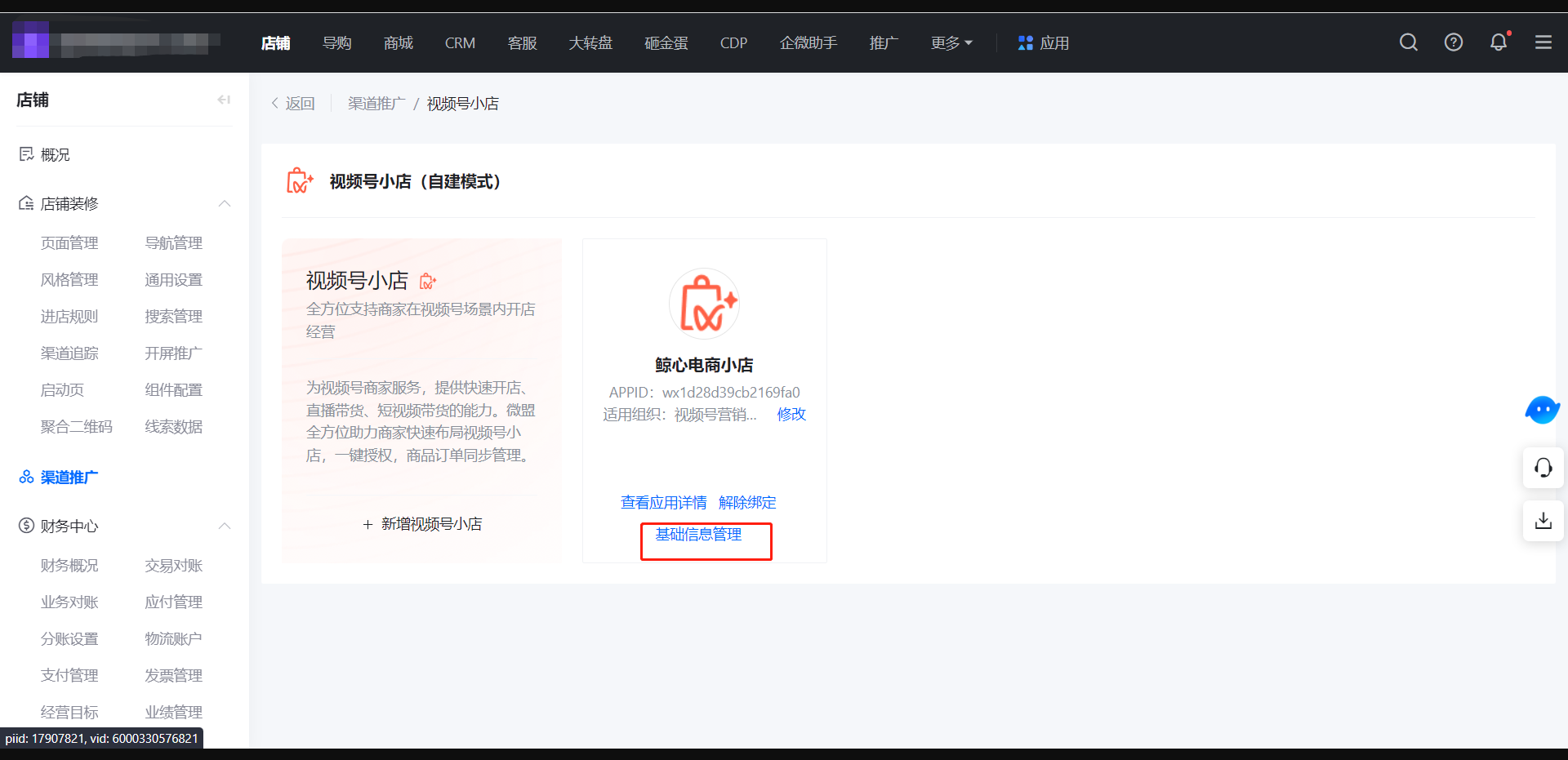Open 风格管理 in sidebar
The width and height of the screenshot is (1568, 760).
point(69,279)
